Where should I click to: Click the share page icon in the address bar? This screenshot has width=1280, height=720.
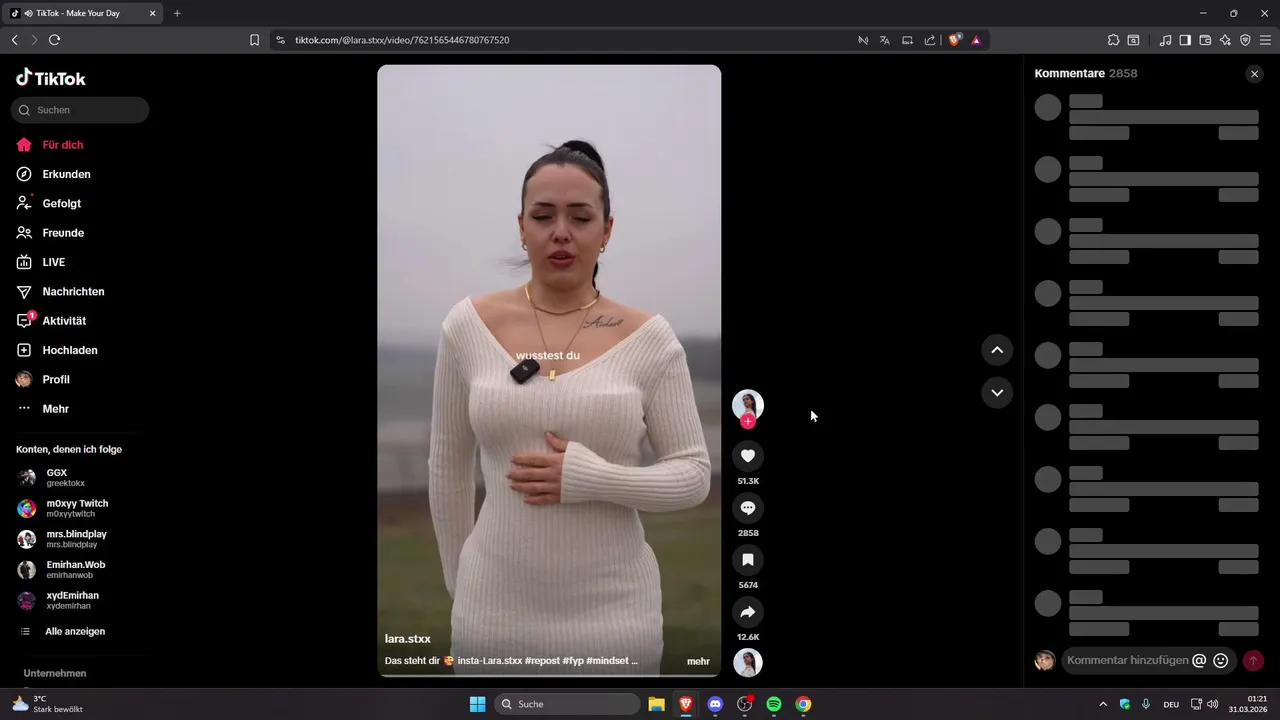[x=930, y=40]
